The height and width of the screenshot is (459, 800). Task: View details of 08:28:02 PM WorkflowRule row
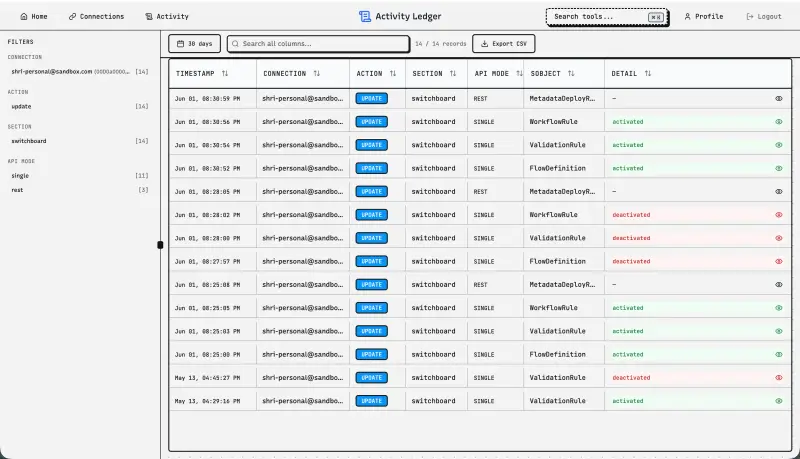click(779, 215)
